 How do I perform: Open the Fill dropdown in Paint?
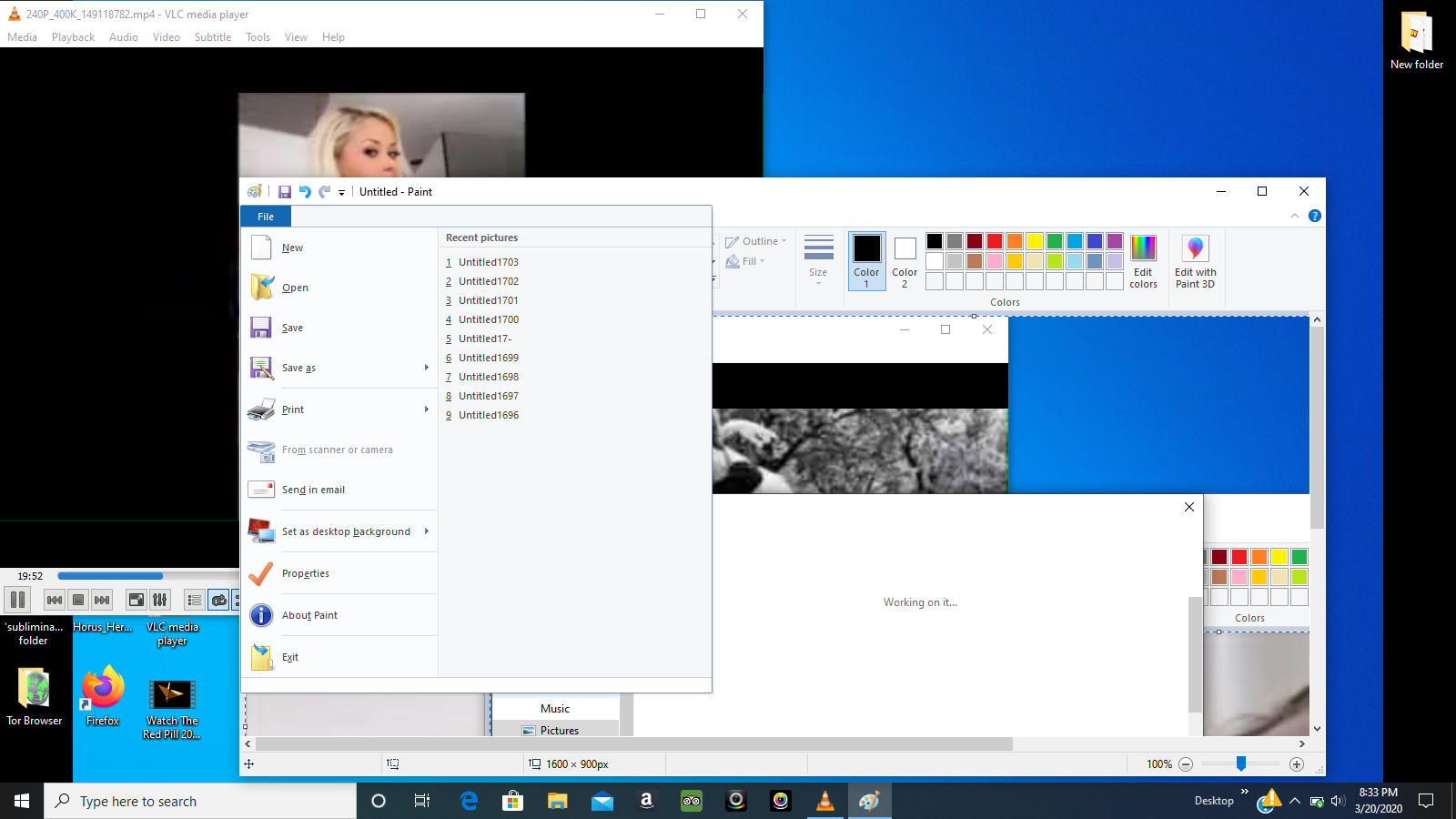(746, 261)
